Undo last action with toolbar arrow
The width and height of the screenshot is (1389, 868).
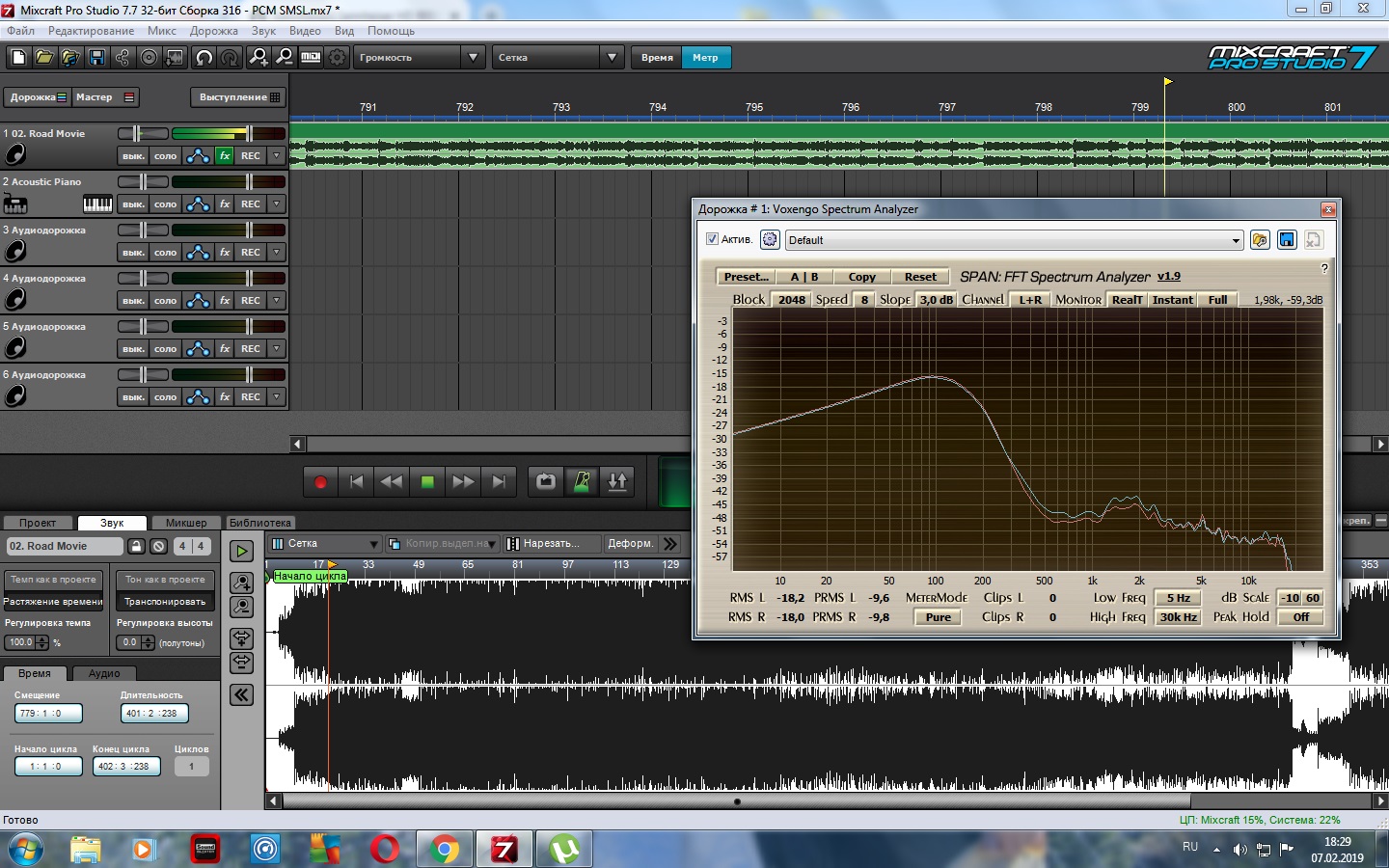[x=204, y=58]
